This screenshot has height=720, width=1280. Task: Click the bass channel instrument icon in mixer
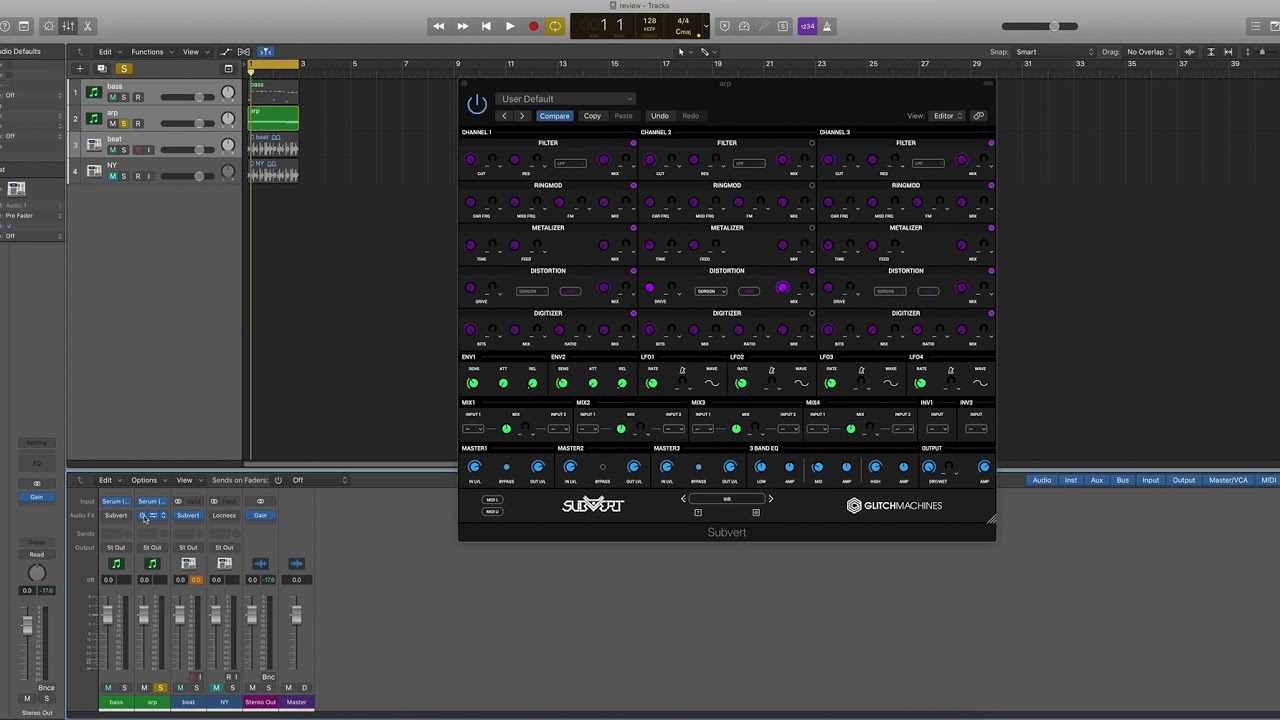(x=116, y=564)
